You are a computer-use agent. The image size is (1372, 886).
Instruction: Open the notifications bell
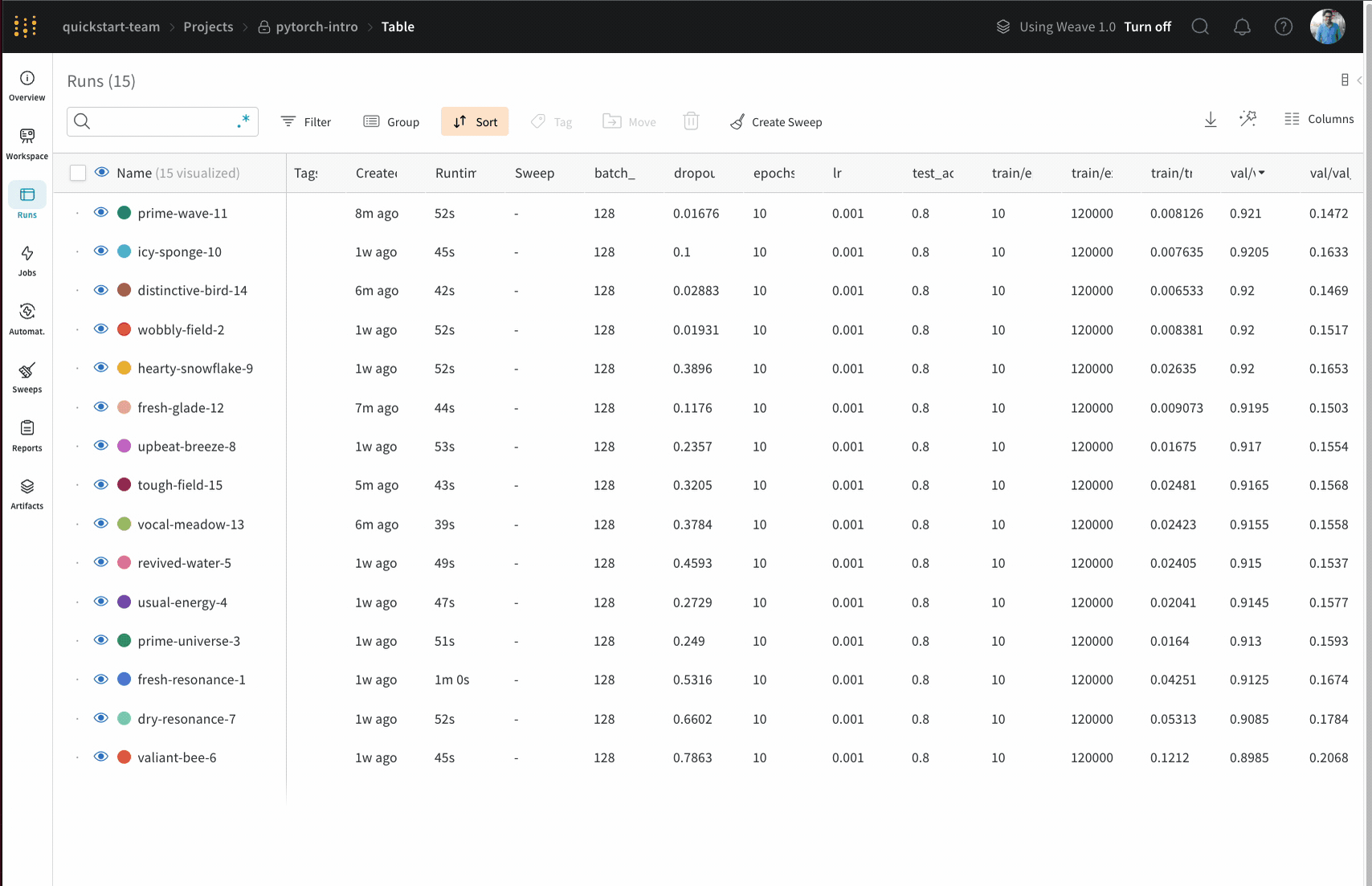(1242, 27)
